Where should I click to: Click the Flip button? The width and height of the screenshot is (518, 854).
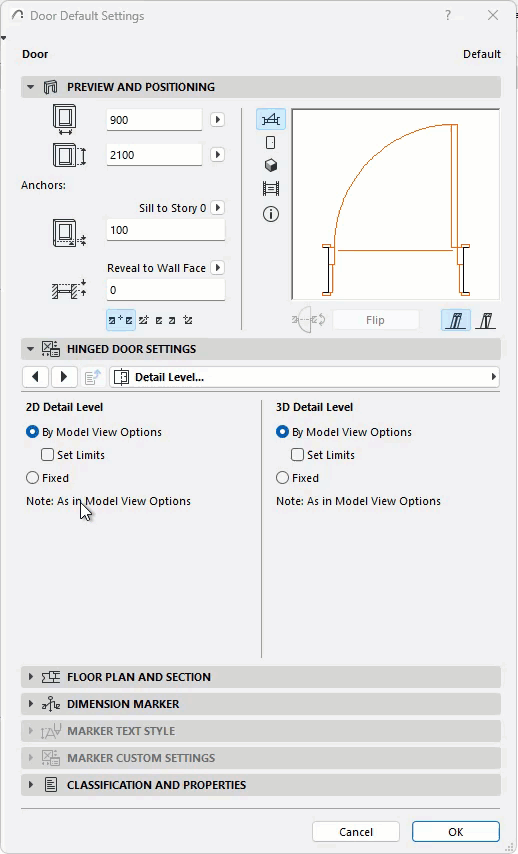[375, 320]
